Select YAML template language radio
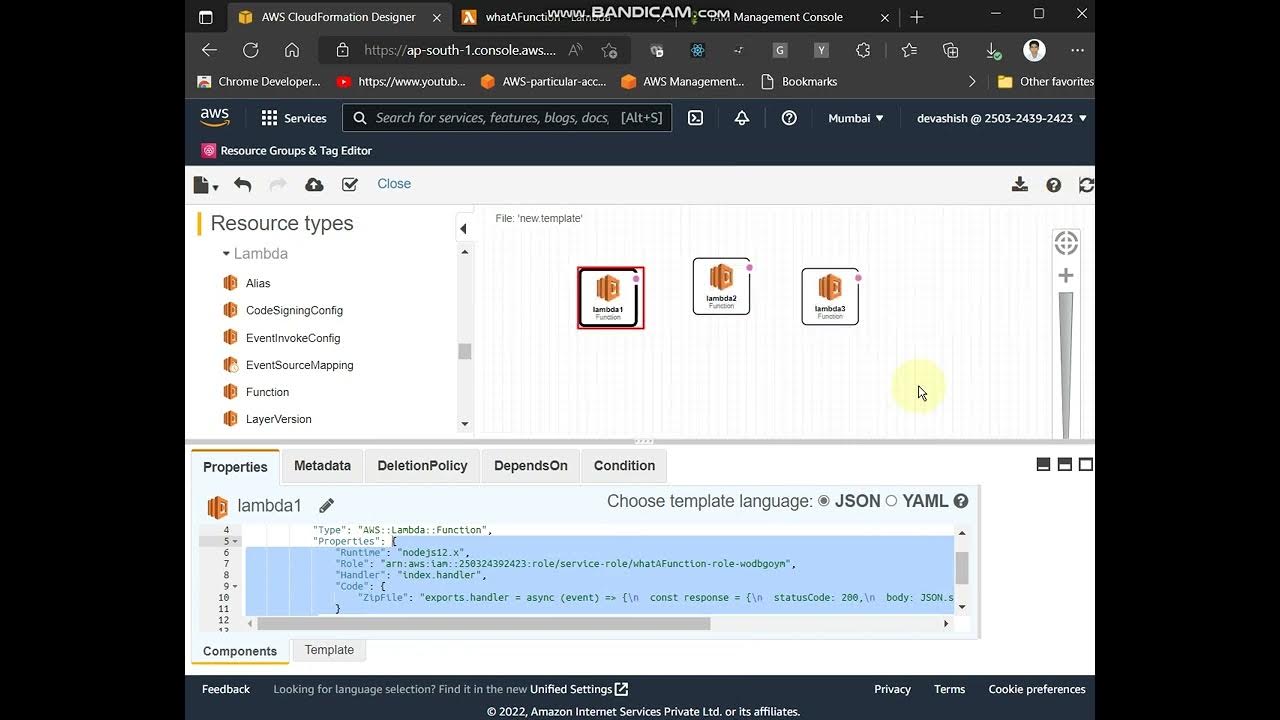The width and height of the screenshot is (1280, 720). coord(891,501)
